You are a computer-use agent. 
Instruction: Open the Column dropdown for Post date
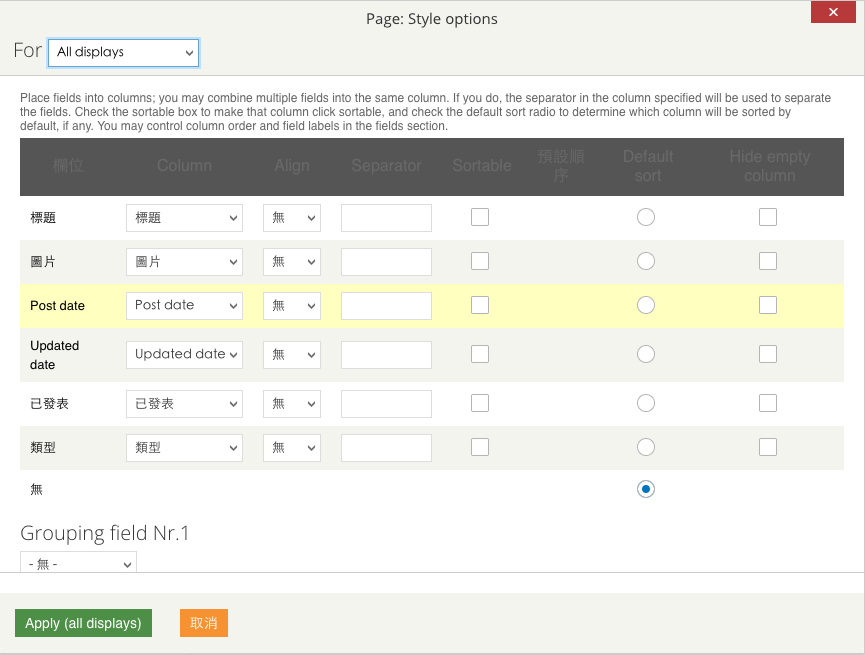point(184,306)
